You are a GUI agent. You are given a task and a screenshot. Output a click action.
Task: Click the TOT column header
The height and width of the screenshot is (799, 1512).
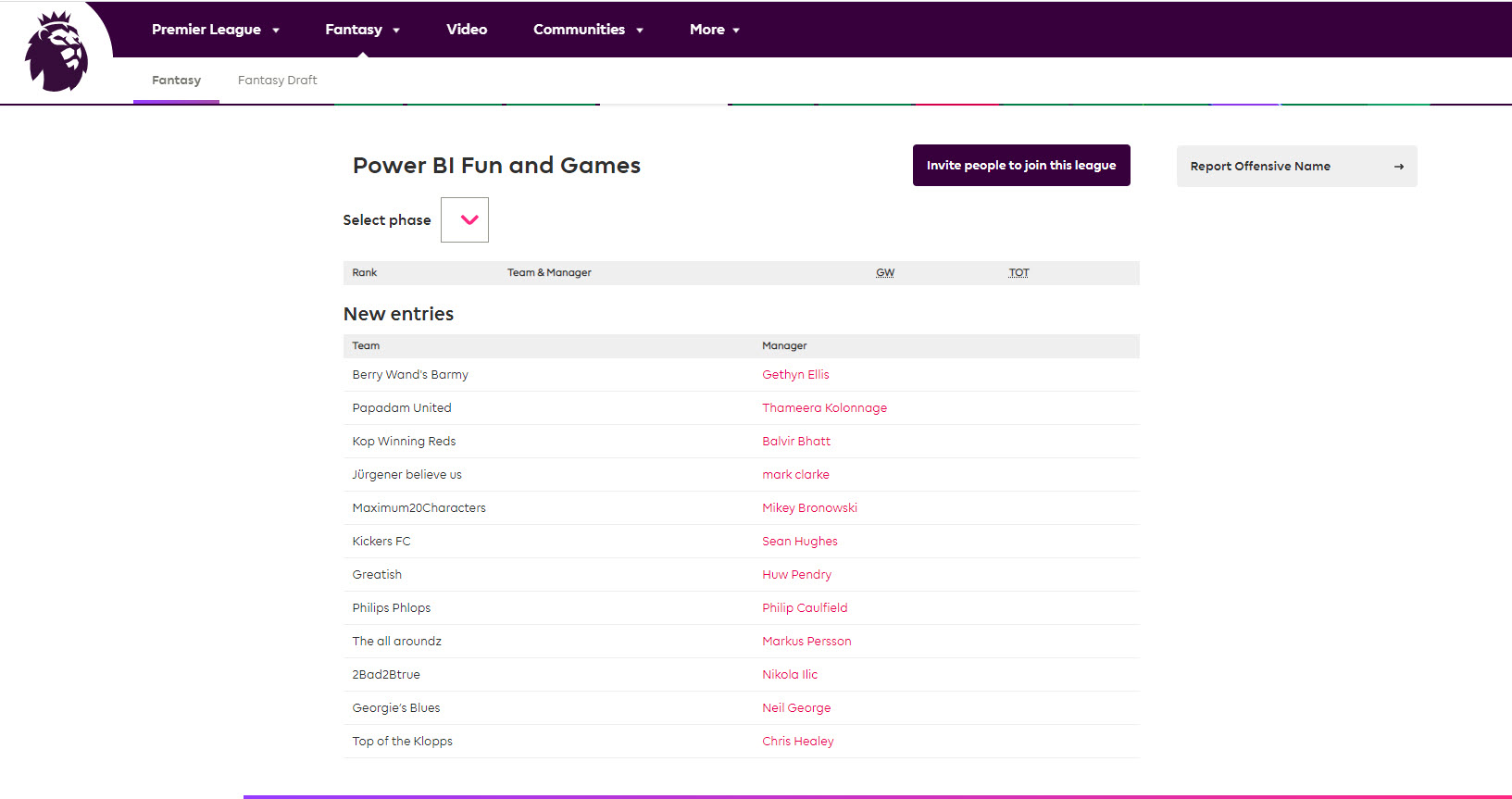(1018, 273)
